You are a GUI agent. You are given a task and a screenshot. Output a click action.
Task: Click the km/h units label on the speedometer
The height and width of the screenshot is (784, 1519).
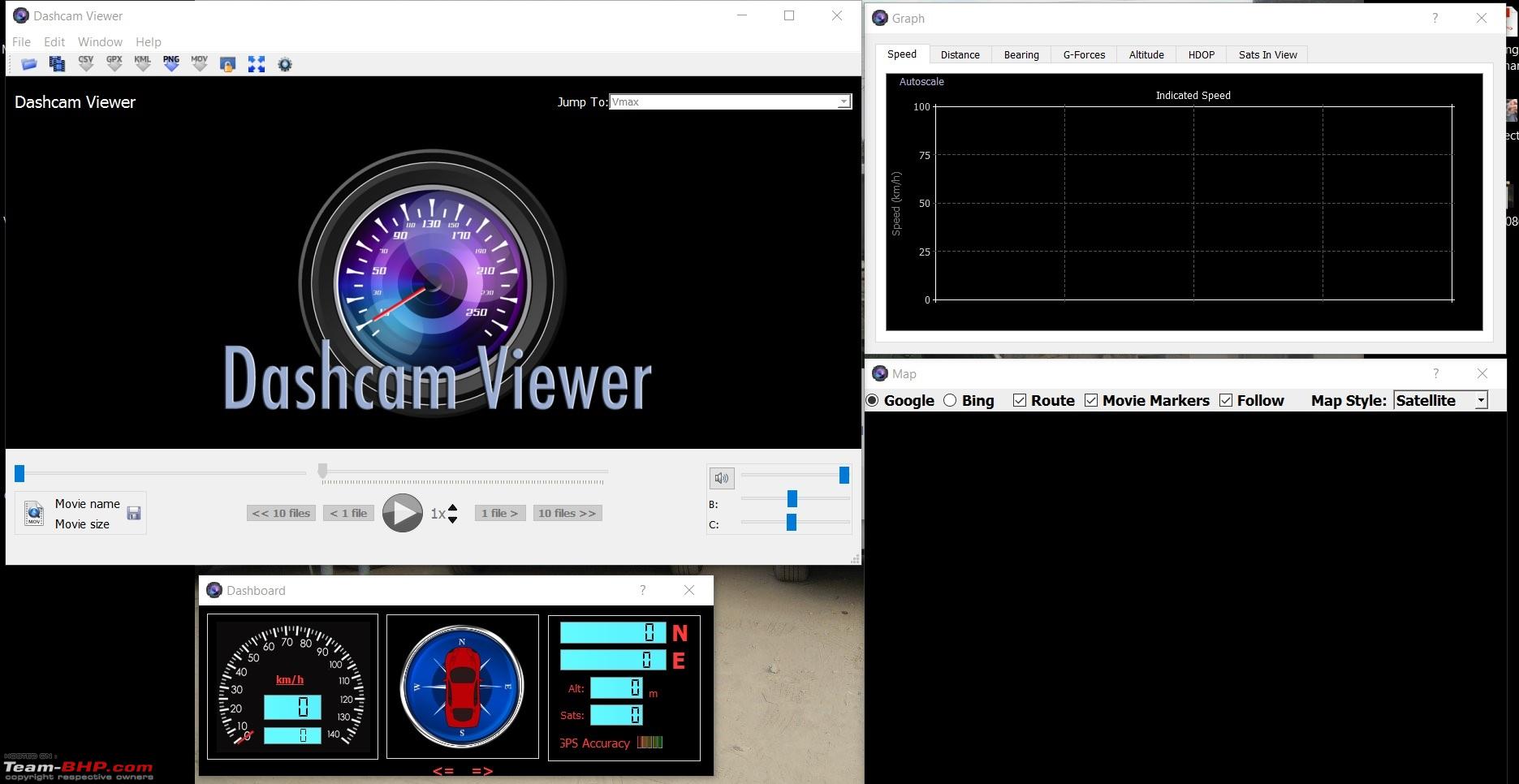pyautogui.click(x=290, y=679)
